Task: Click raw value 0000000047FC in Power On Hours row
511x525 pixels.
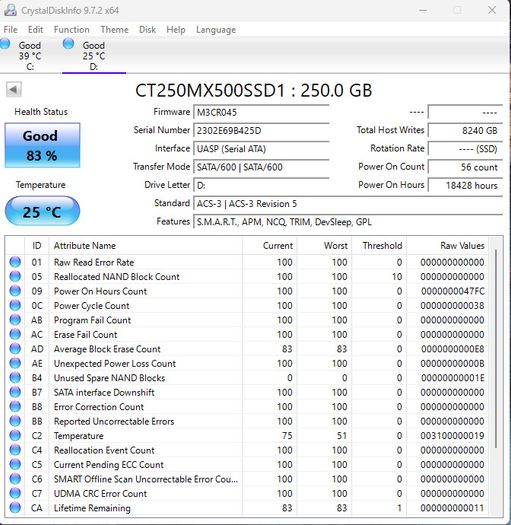Action: 453,291
